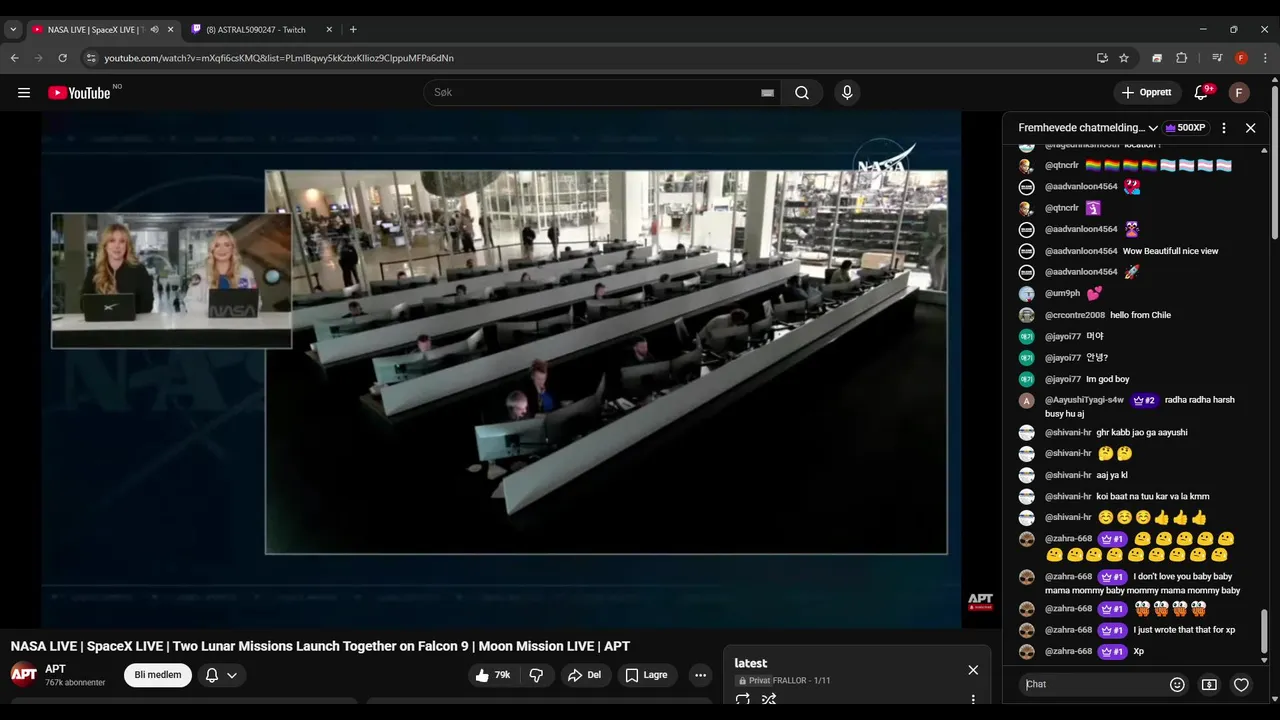Close the ASTRAL5090247 Twitch tab
This screenshot has width=1280, height=720.
coord(329,30)
